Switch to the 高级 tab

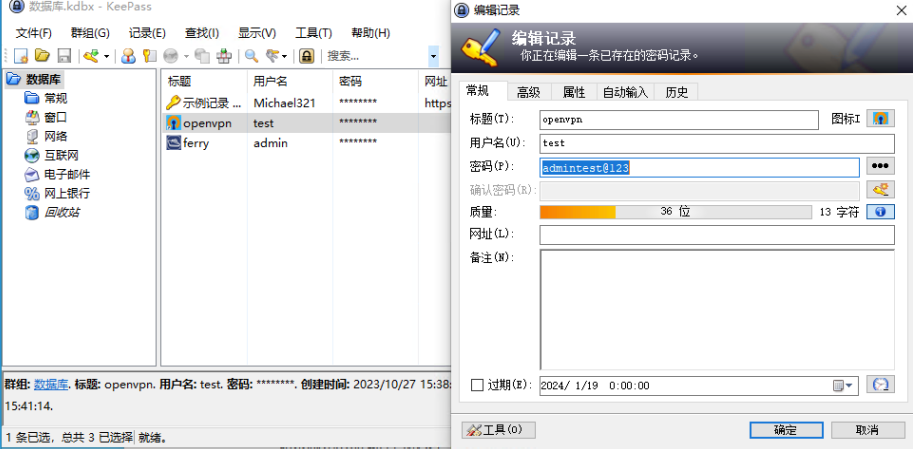529,92
